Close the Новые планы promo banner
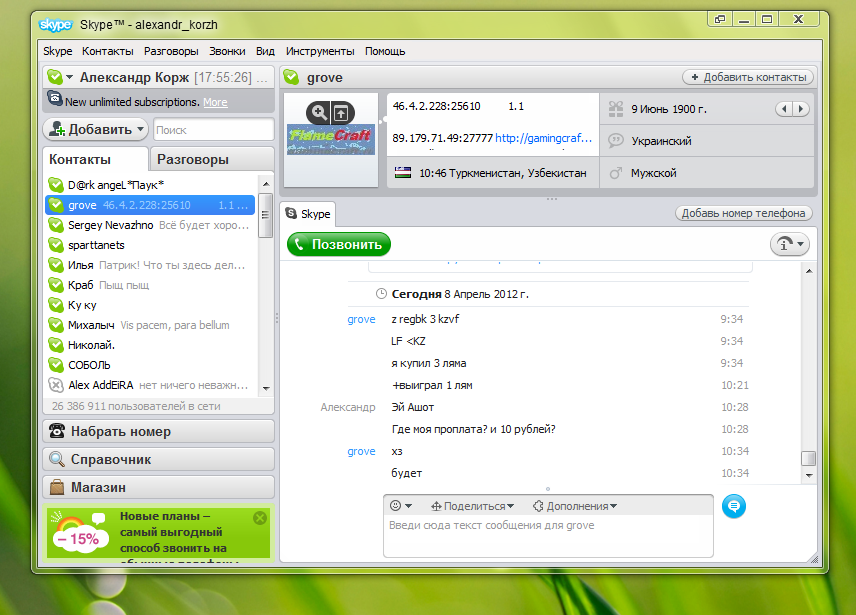 tap(260, 517)
